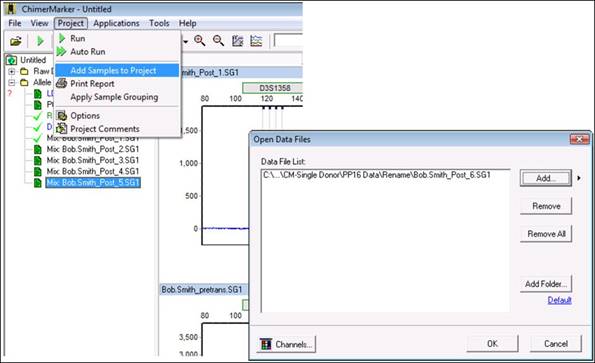This screenshot has height=363, width=595.
Task: Click the zoom out magnifier icon
Action: 219,41
